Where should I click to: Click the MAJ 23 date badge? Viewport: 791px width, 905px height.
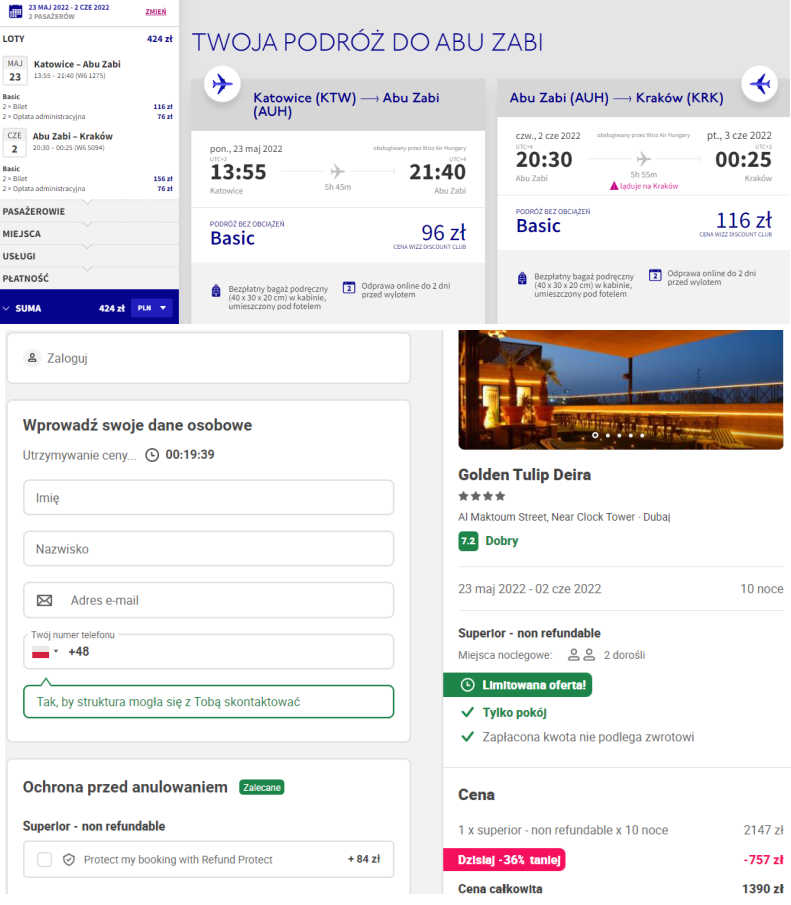pos(15,70)
